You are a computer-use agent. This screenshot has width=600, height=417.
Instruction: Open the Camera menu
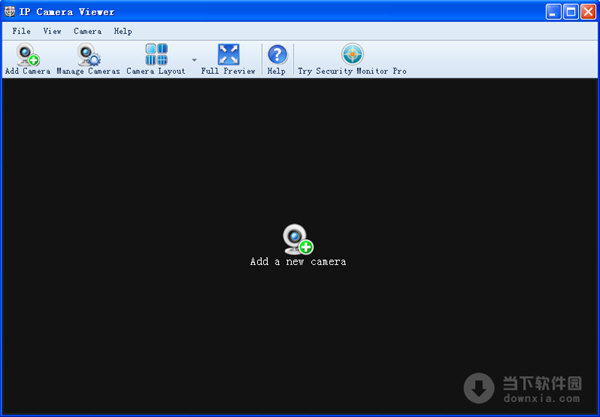88,31
